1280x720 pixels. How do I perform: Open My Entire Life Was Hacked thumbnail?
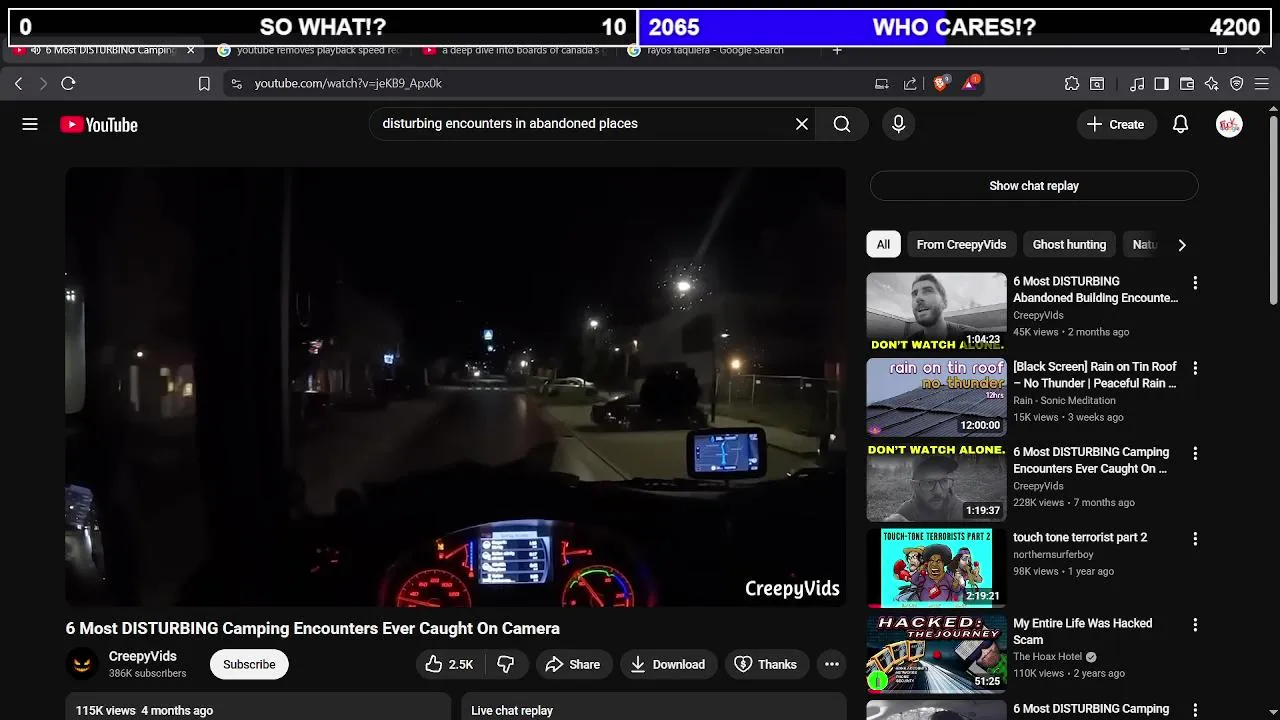[x=936, y=654]
